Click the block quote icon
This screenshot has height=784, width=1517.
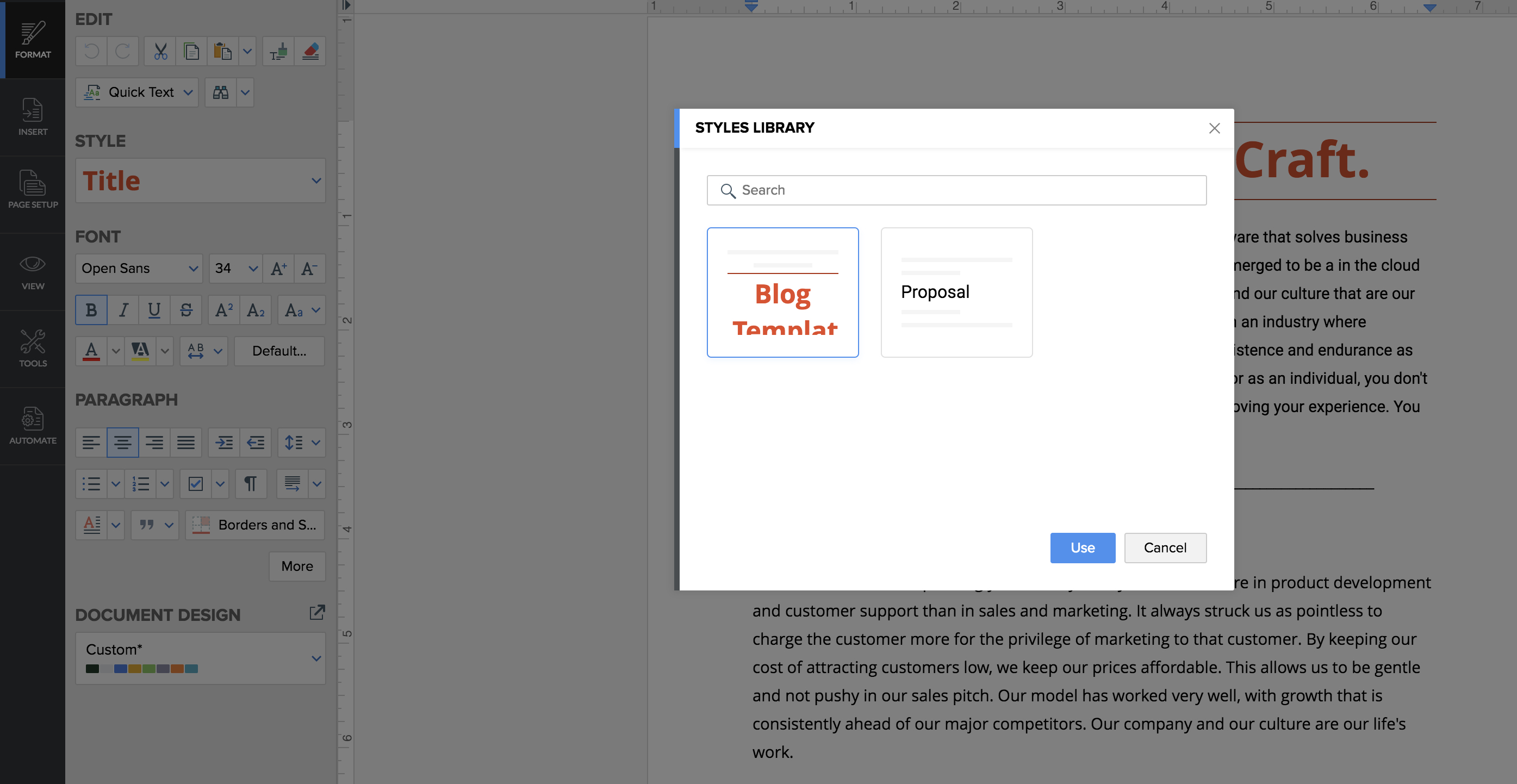click(x=147, y=525)
